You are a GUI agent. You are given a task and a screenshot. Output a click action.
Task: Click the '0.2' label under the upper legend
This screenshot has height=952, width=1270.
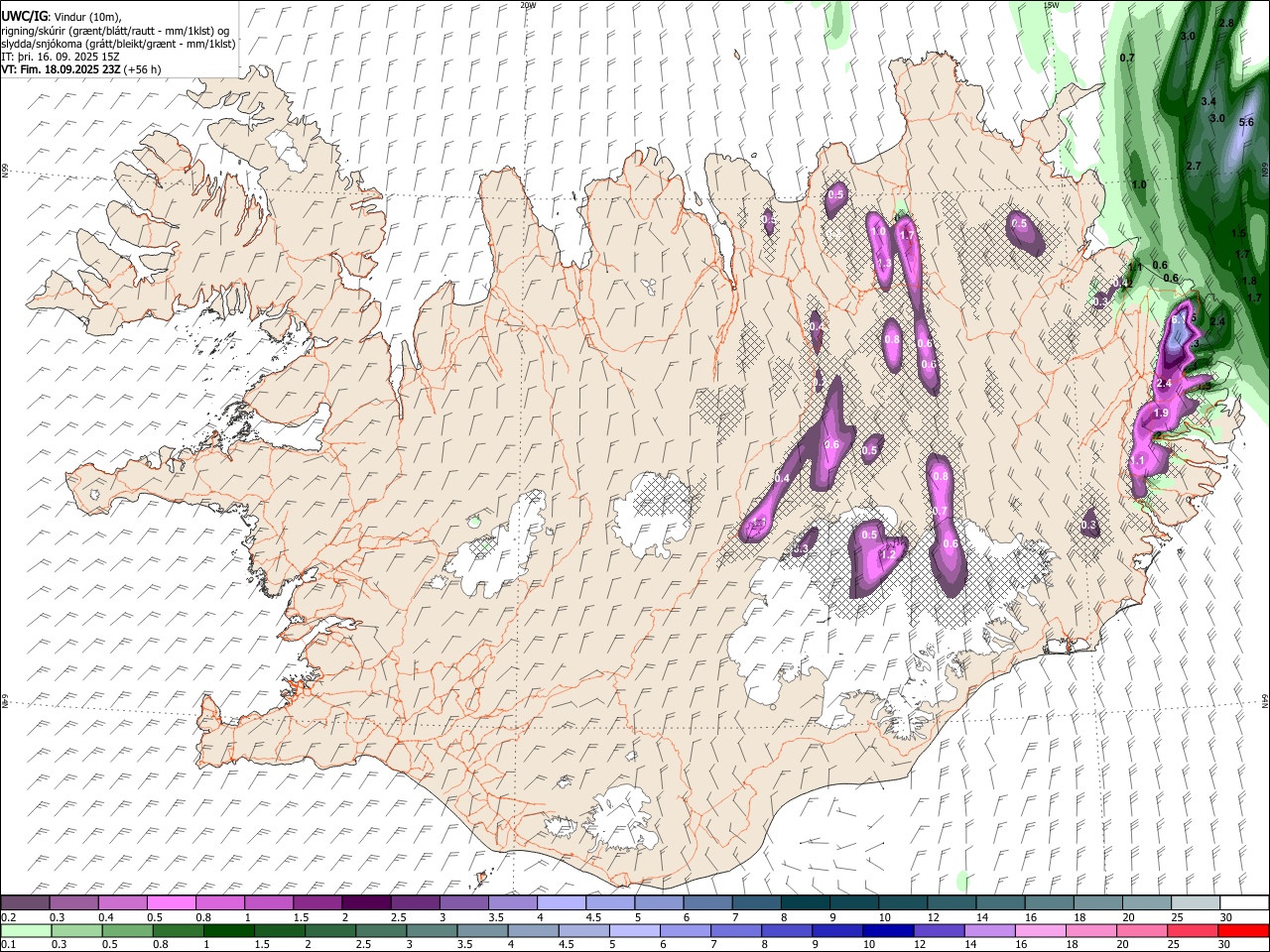coord(7,916)
